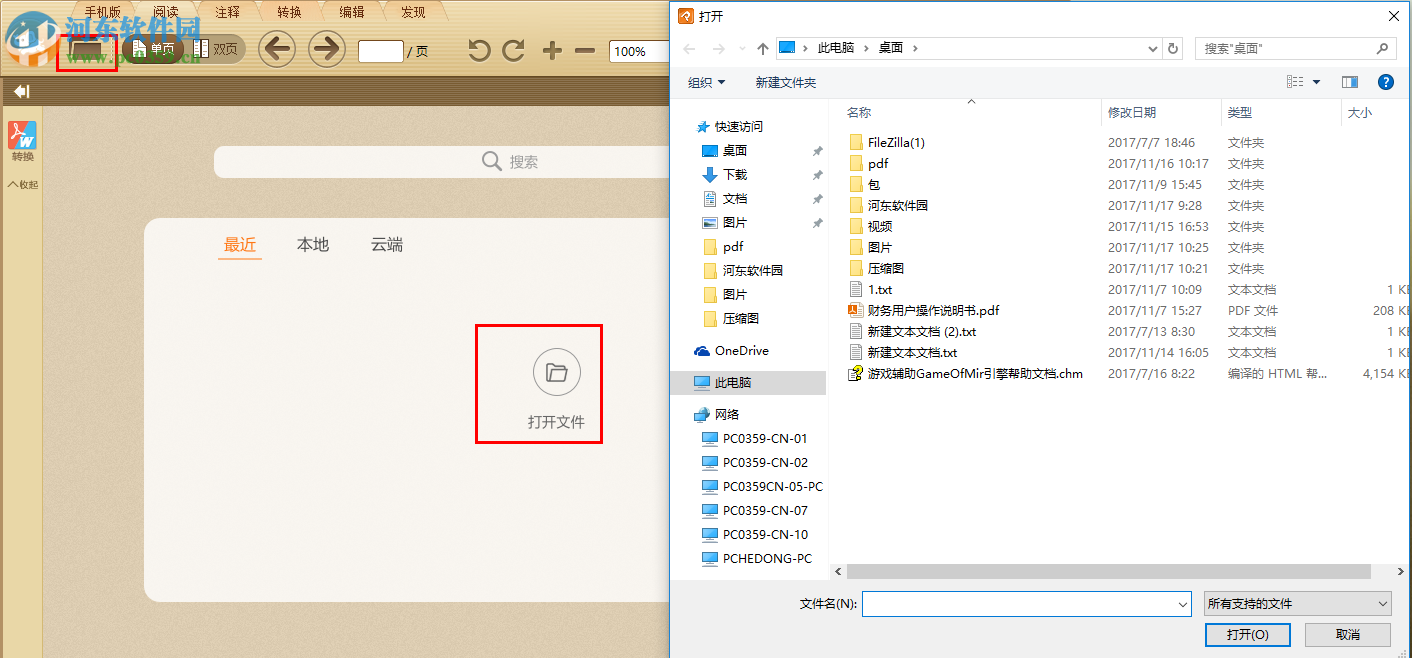Zoom in using the plus icon
This screenshot has height=658, width=1412.
(x=551, y=49)
